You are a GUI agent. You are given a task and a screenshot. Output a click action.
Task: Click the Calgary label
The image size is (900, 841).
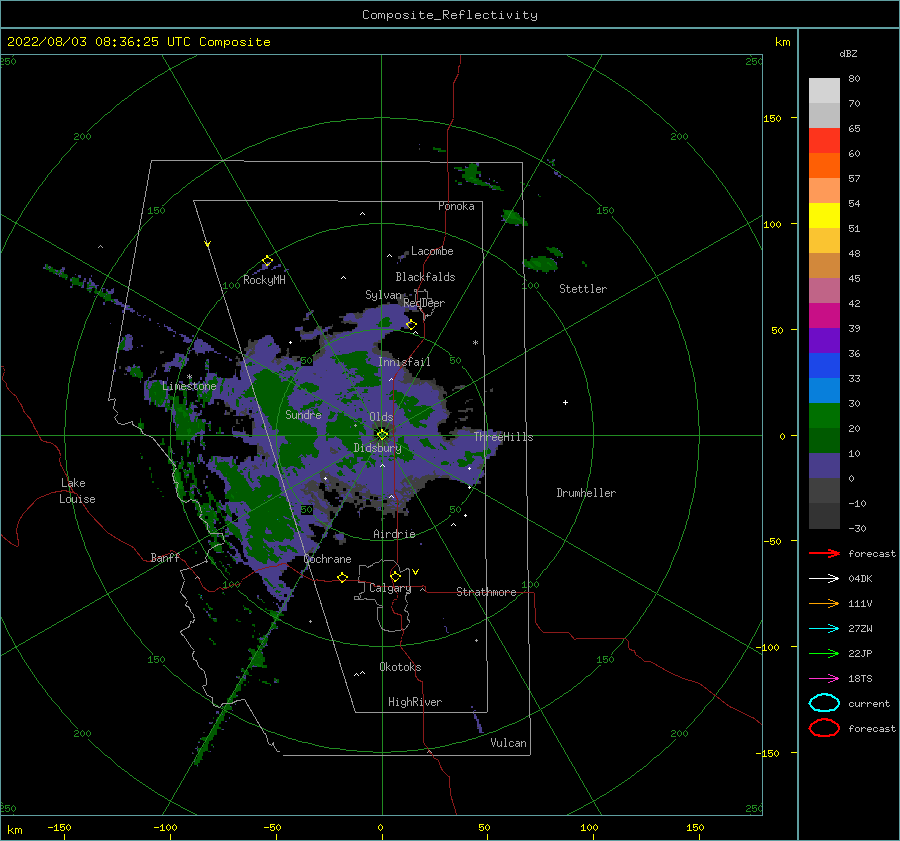(390, 588)
